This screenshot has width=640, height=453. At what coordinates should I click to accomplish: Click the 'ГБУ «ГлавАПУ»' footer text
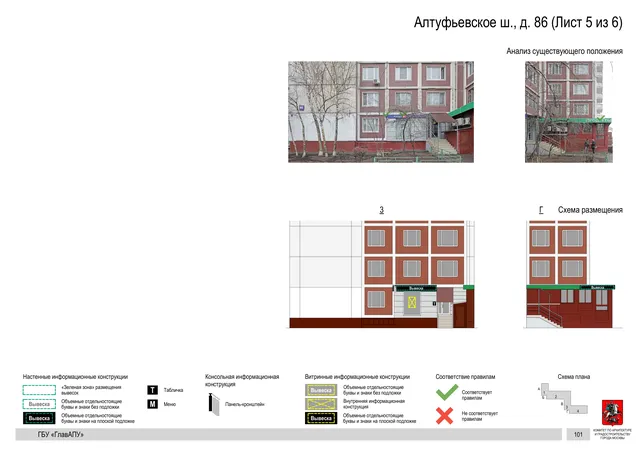click(x=60, y=435)
